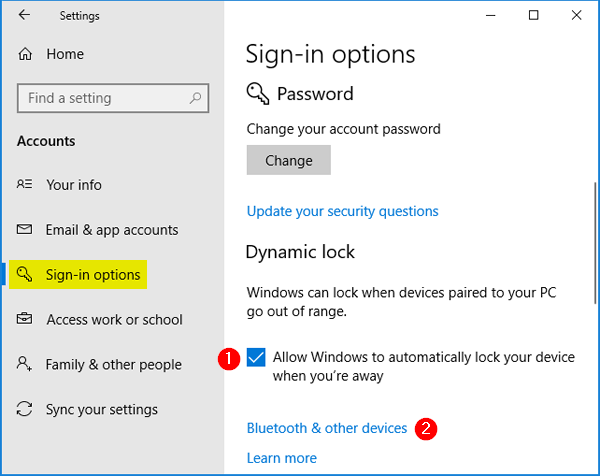
Task: Click the envelope icon for Email & app accounts
Action: click(25, 230)
